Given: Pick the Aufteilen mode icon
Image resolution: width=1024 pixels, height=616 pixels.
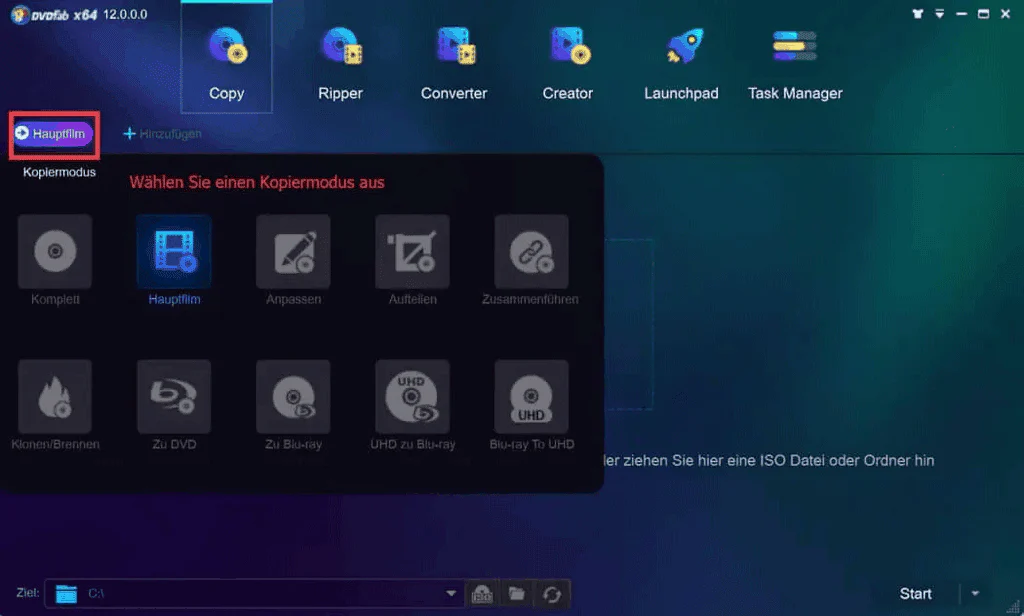Looking at the screenshot, I should point(412,251).
